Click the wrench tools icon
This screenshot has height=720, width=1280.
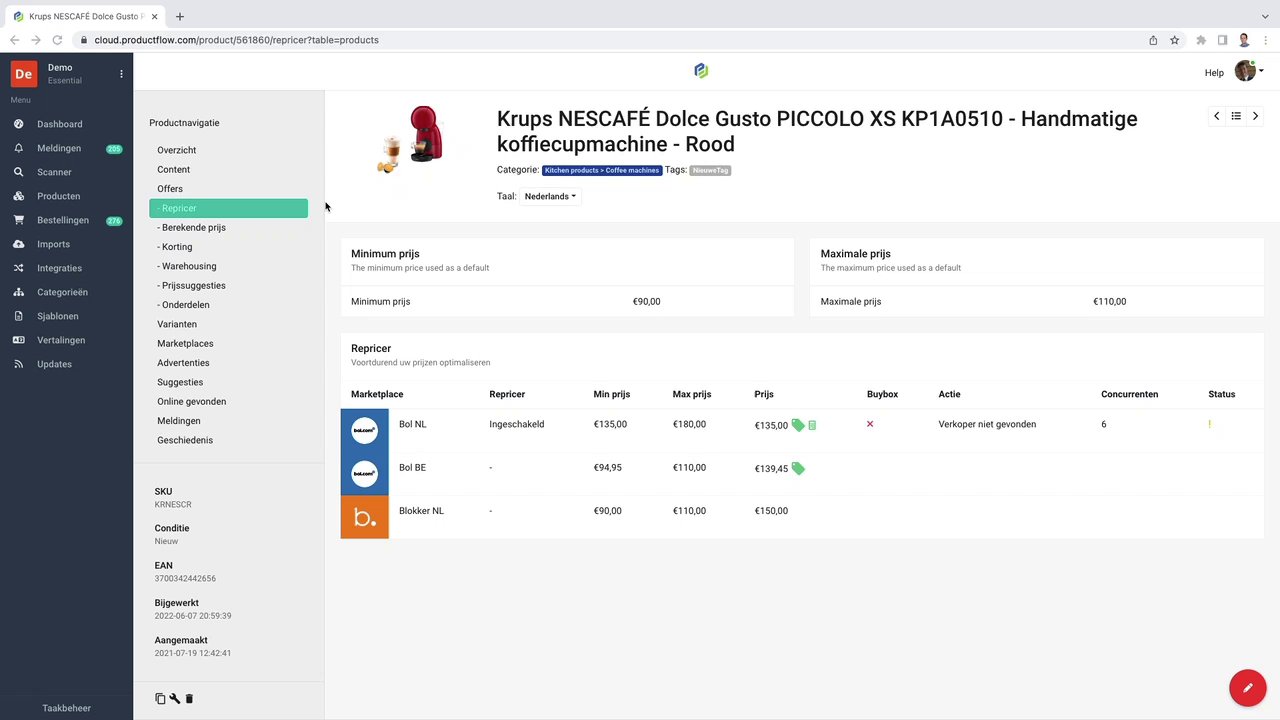pyautogui.click(x=174, y=698)
